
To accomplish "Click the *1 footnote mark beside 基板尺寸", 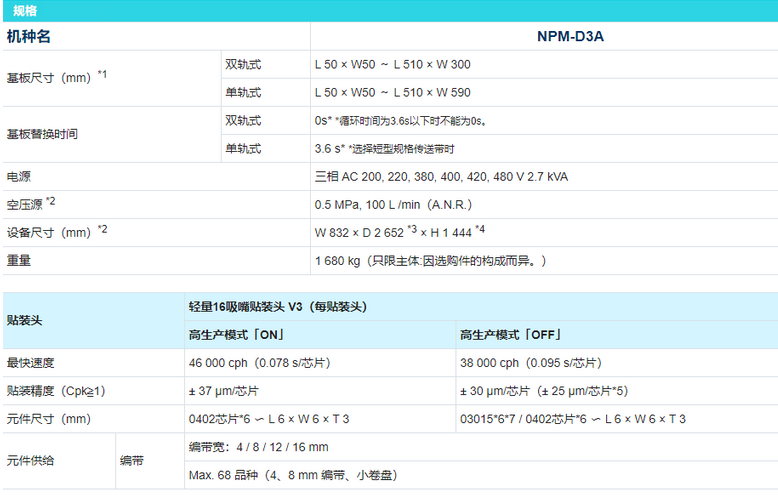I will click(x=103, y=73).
